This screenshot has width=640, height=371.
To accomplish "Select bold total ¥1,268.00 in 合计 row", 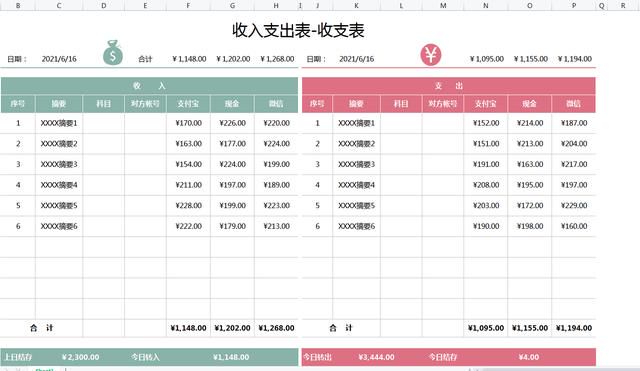I will tap(276, 328).
